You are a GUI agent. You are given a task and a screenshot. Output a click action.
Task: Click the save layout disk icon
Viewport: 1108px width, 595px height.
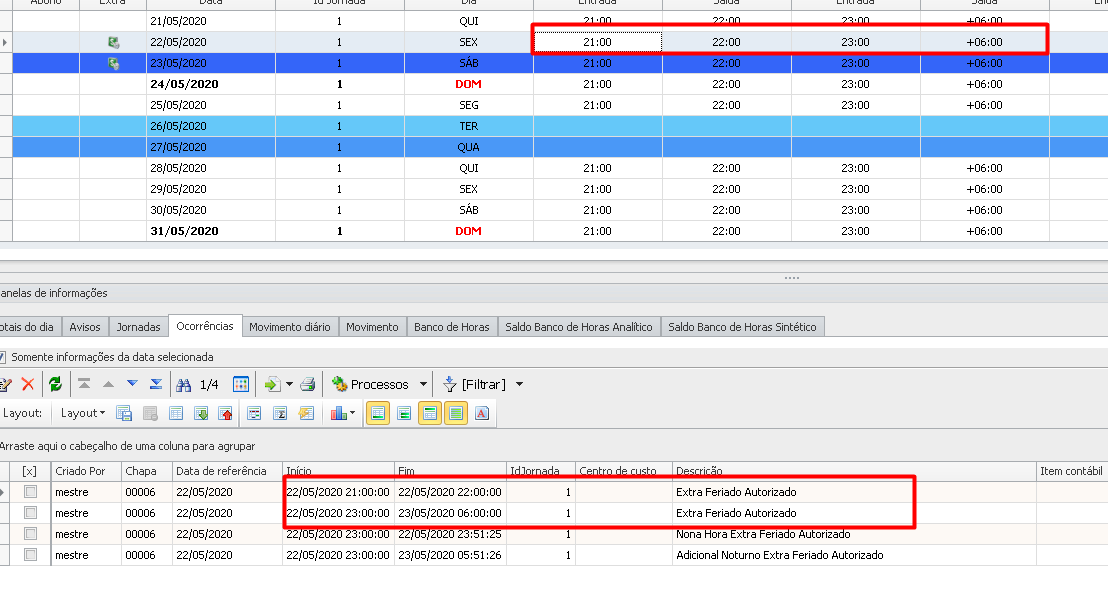click(124, 413)
